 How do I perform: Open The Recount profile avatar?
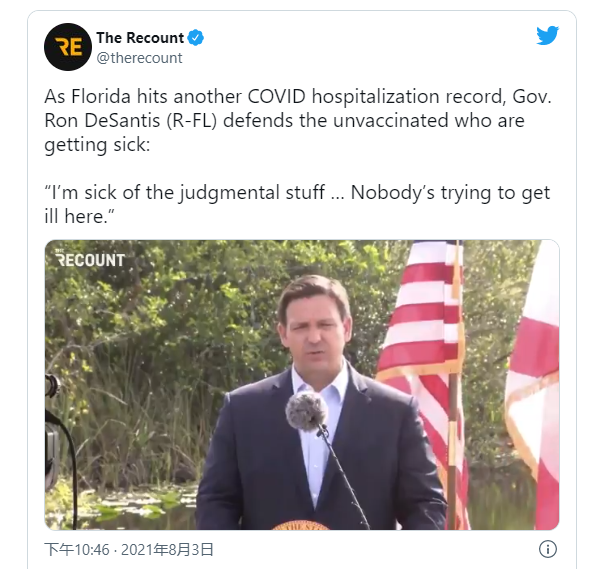68,47
